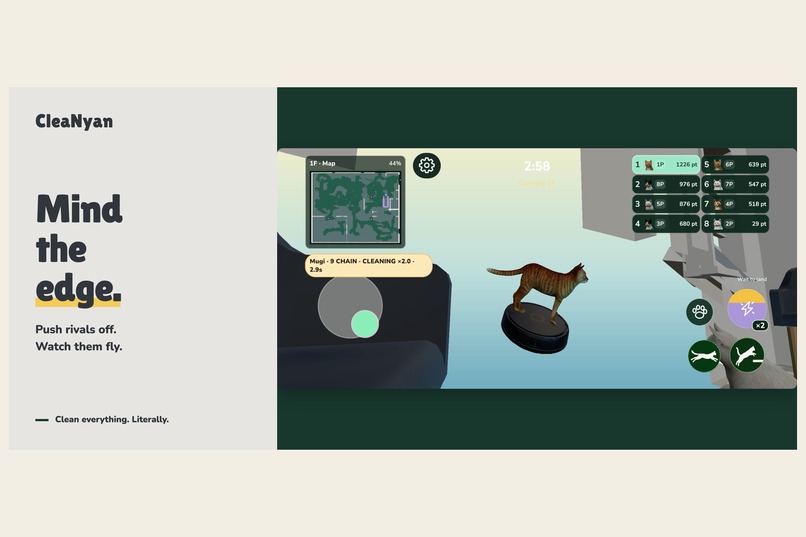Click the "Mind the edge." headline

pyautogui.click(x=79, y=250)
